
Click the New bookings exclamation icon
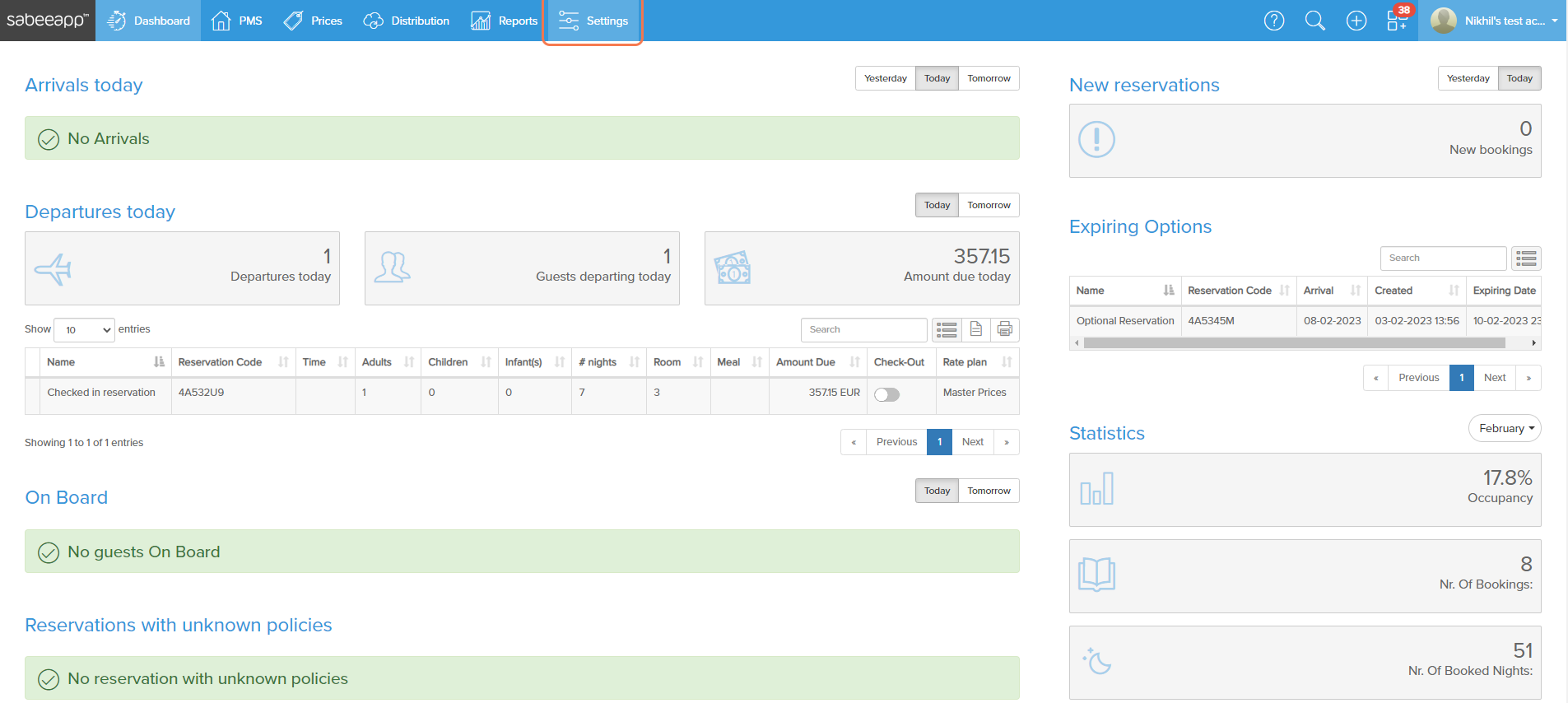tap(1096, 140)
